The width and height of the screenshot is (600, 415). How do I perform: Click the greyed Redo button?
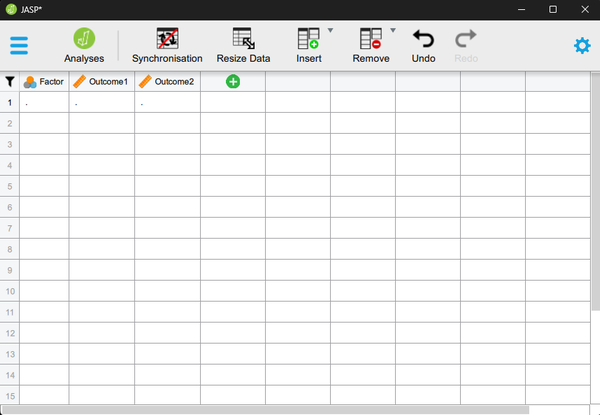466,45
